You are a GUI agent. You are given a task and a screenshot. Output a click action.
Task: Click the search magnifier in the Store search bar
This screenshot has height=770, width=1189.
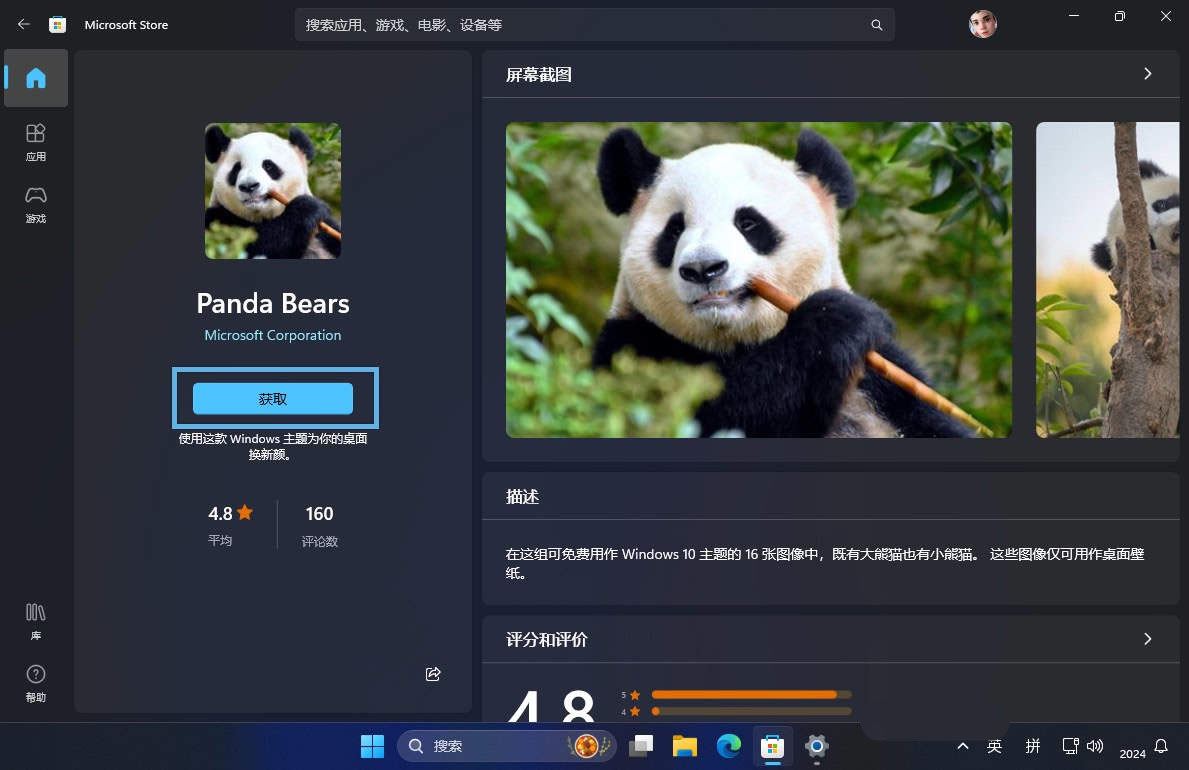pos(876,24)
